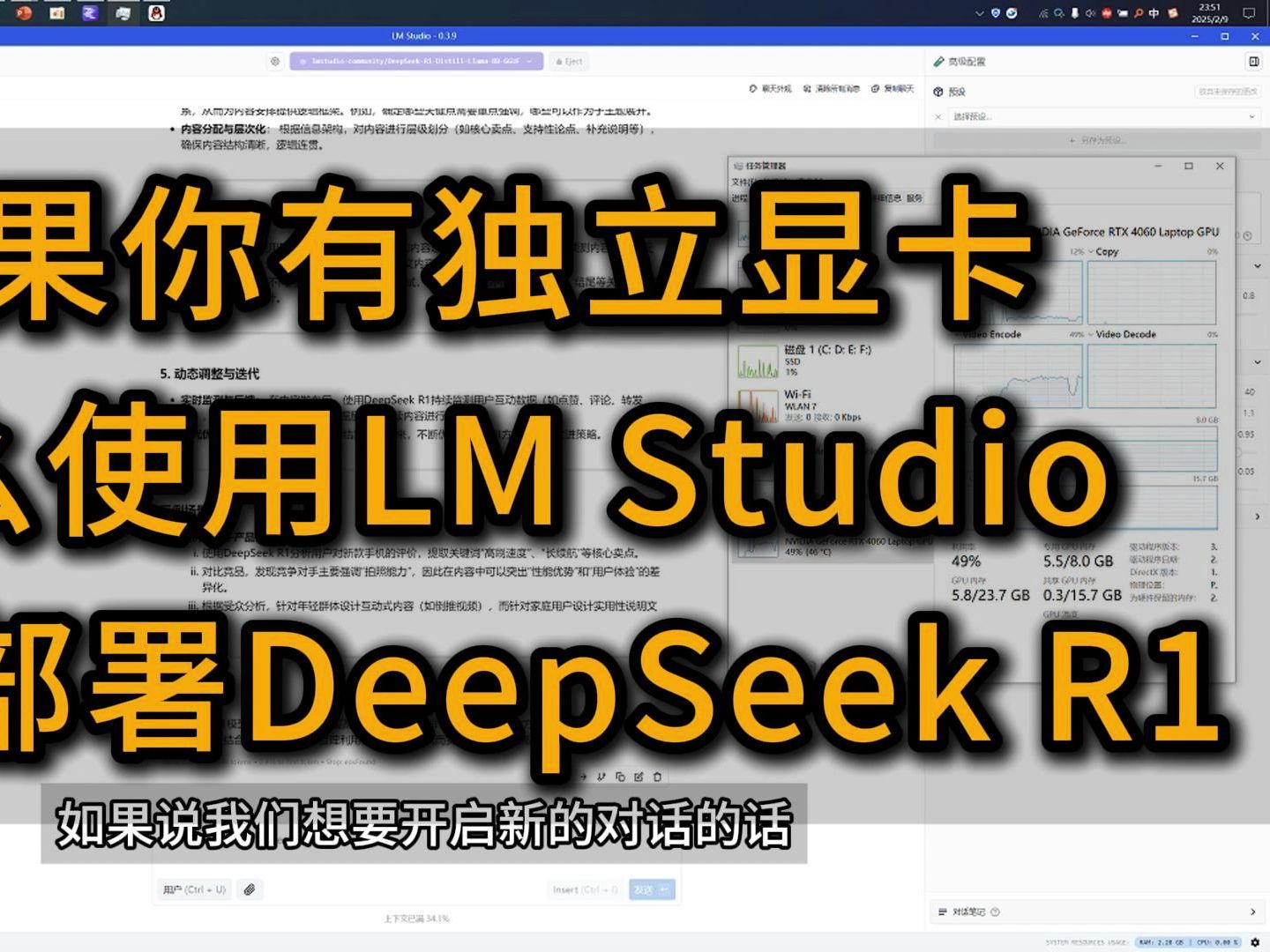Switch the Chinese input method indicator in the tray
The width and height of the screenshot is (1270, 952).
coord(1154,13)
